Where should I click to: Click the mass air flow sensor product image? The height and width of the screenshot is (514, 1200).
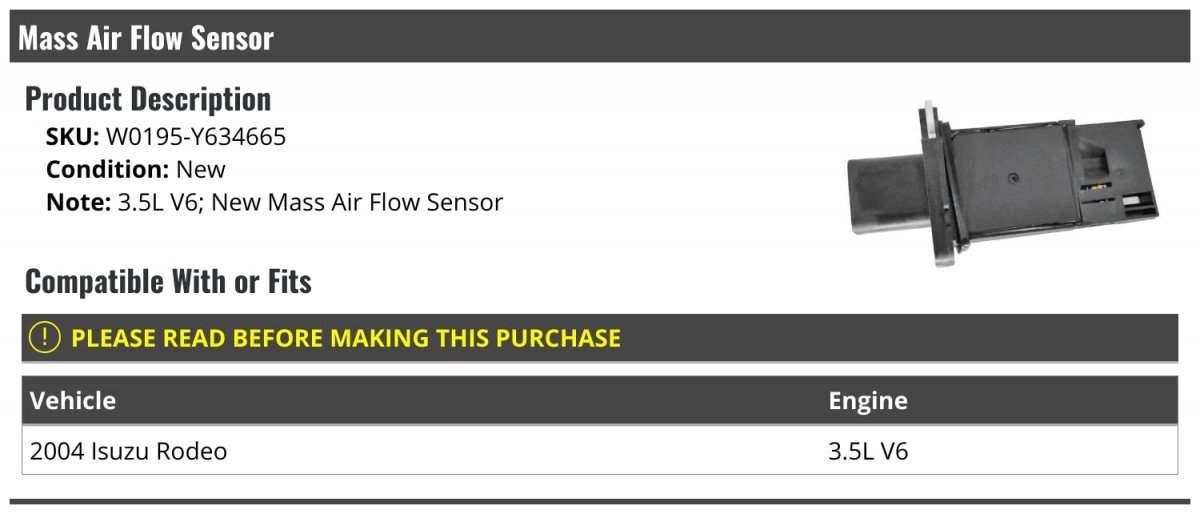[1002, 183]
